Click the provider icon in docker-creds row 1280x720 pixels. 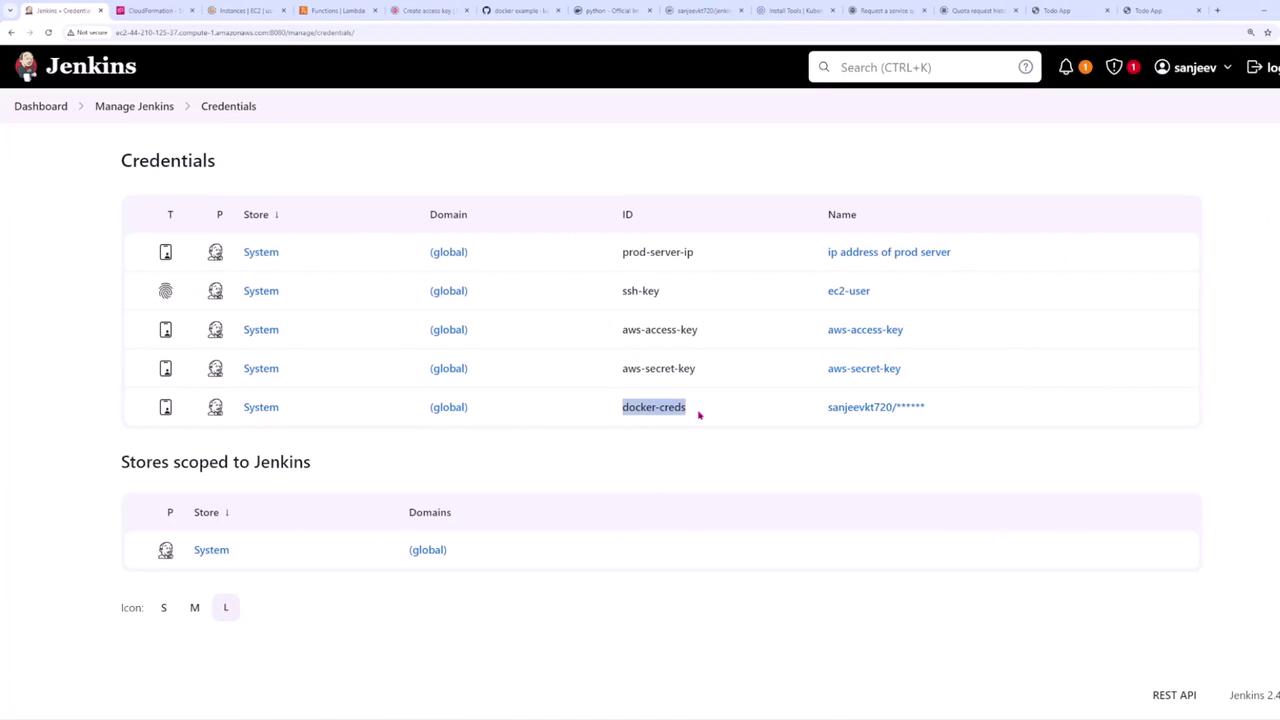pyautogui.click(x=215, y=407)
